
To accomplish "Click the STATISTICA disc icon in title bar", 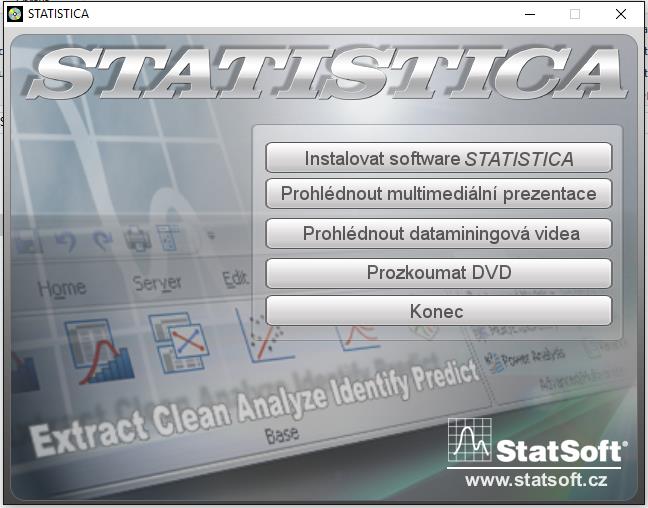I will (15, 14).
